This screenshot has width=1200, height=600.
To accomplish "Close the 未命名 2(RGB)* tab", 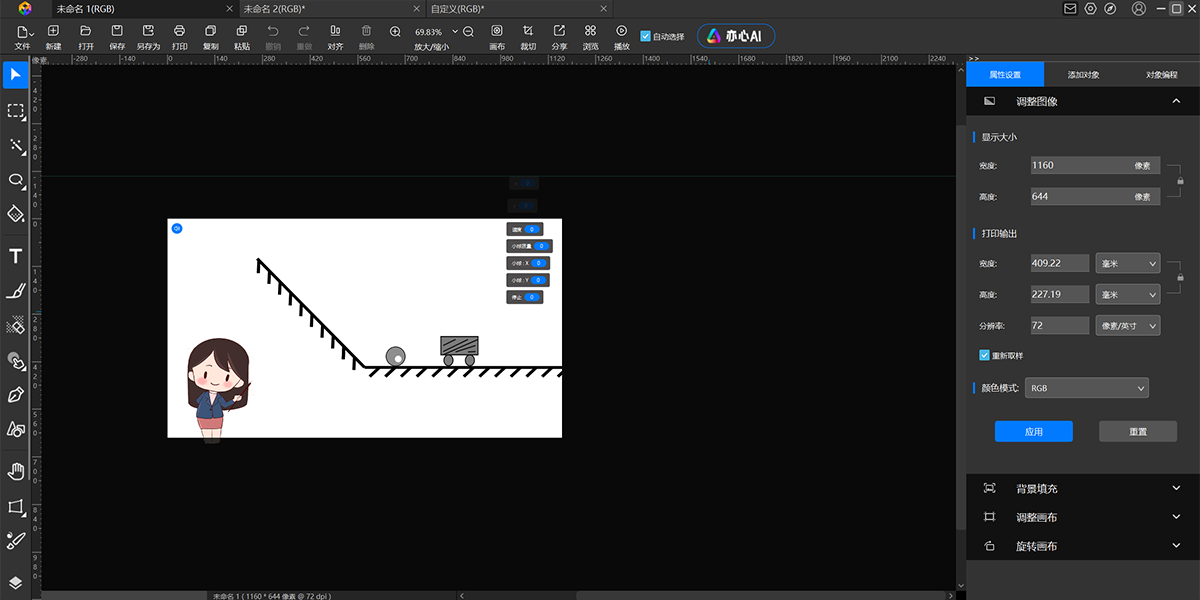I will point(415,8).
